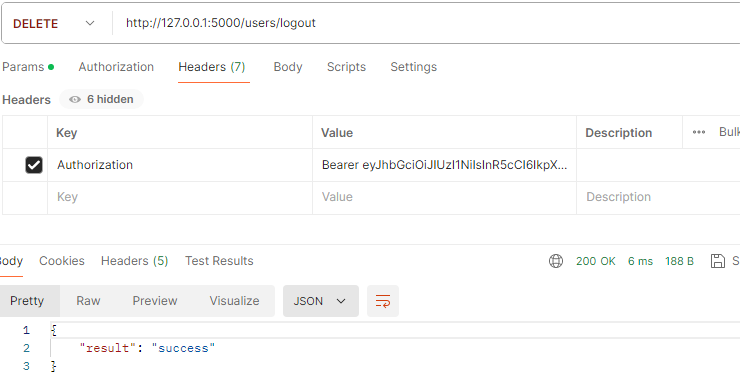Select the Headers (7) request tab

(x=212, y=67)
